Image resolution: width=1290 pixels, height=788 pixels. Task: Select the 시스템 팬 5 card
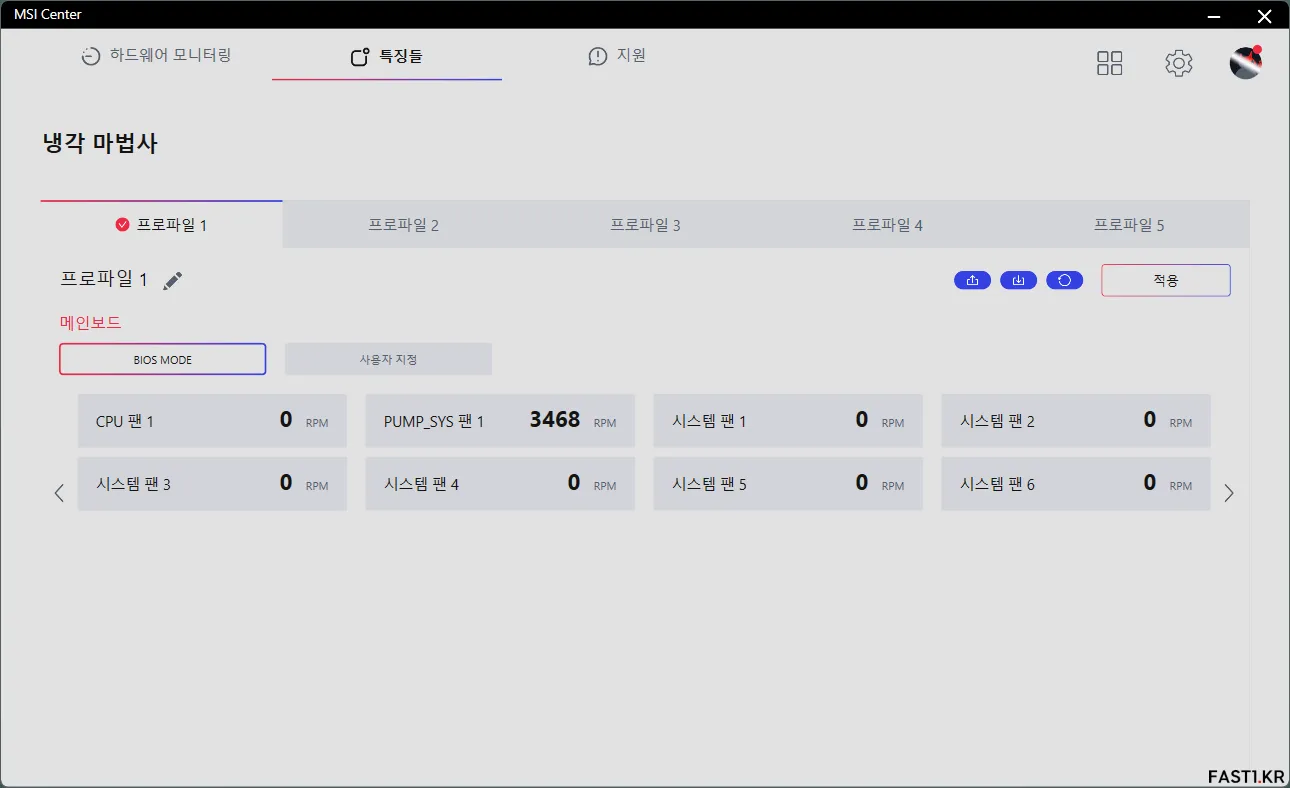click(x=788, y=484)
